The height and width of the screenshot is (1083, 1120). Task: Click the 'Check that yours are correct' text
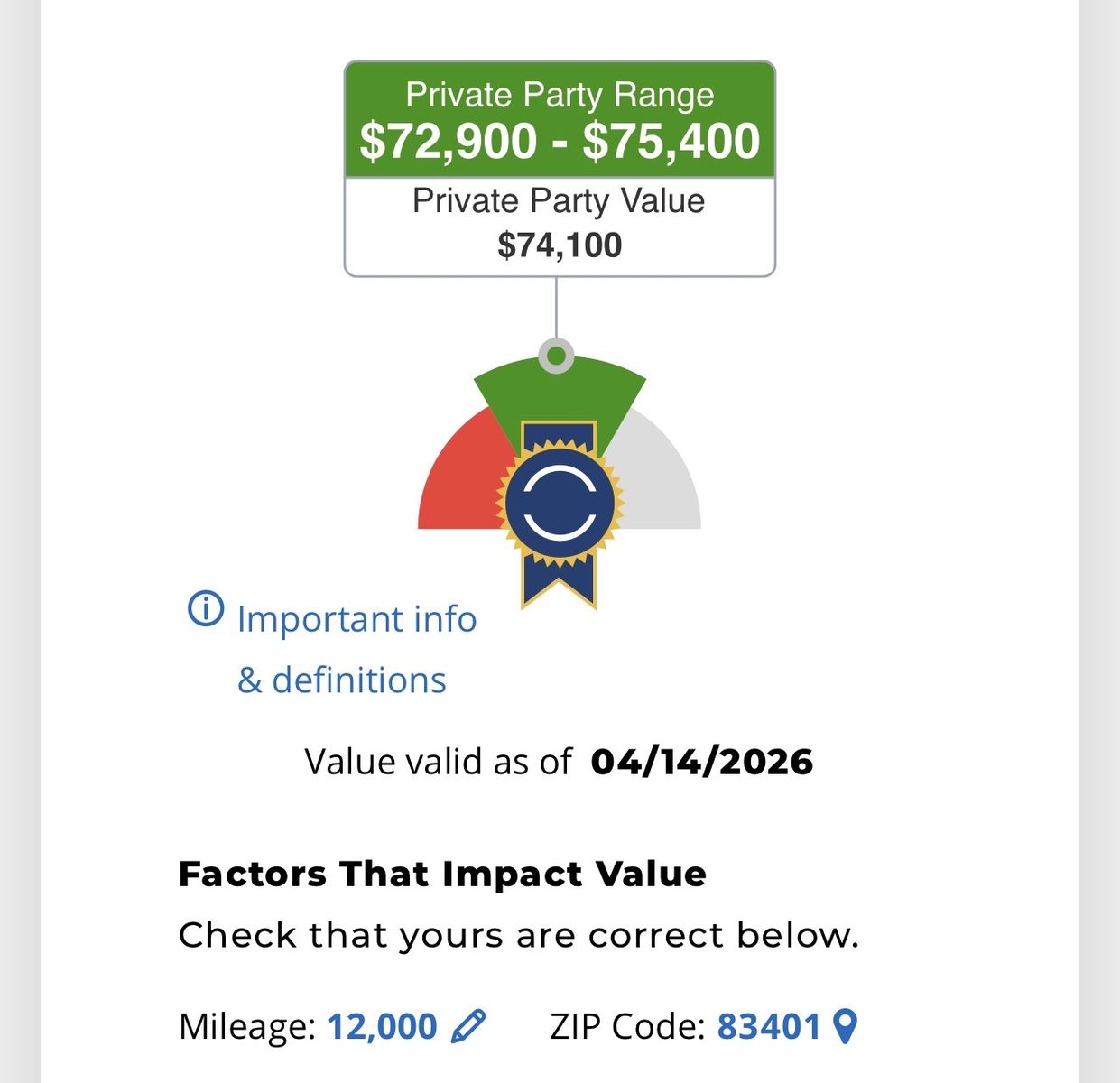pos(518,935)
